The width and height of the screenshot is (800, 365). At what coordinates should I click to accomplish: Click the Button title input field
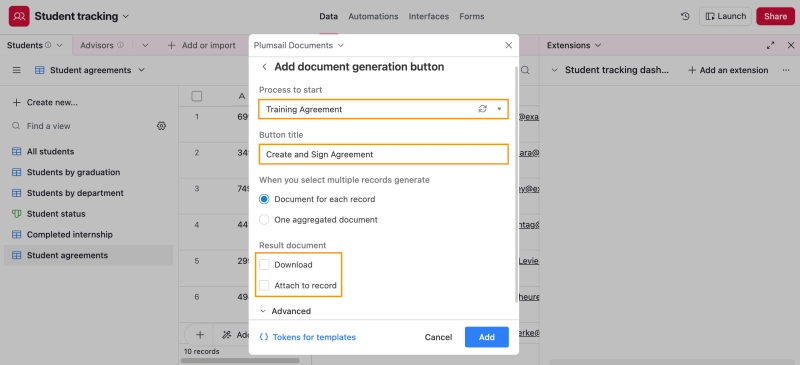(383, 154)
